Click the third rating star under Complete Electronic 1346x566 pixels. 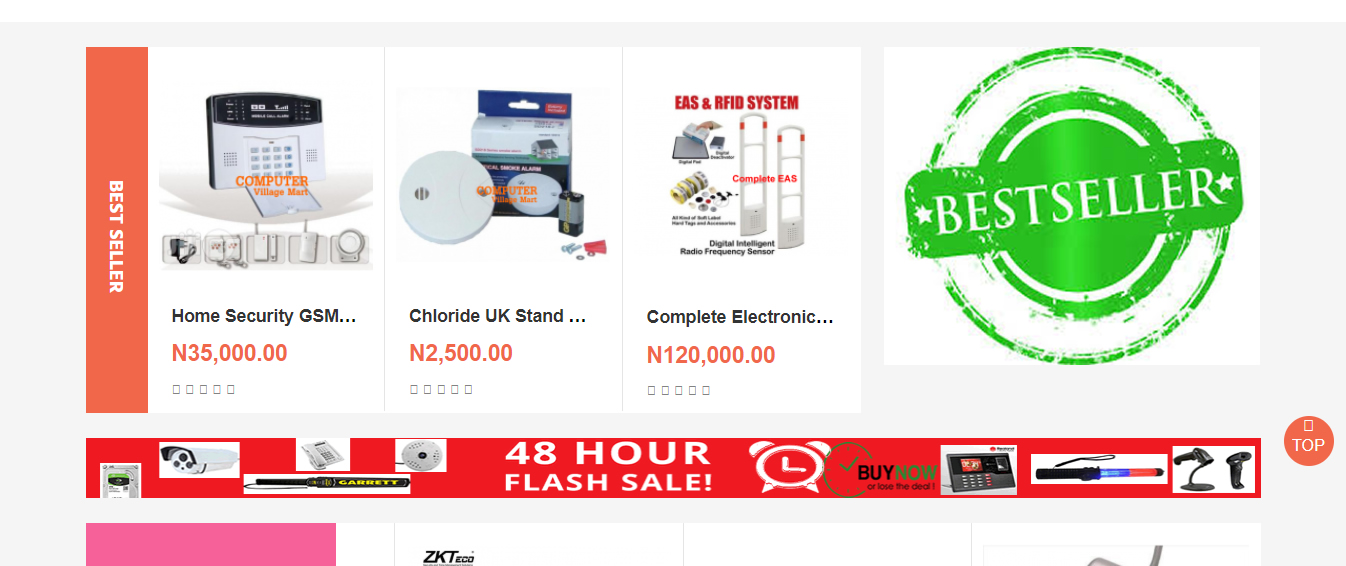[679, 390]
